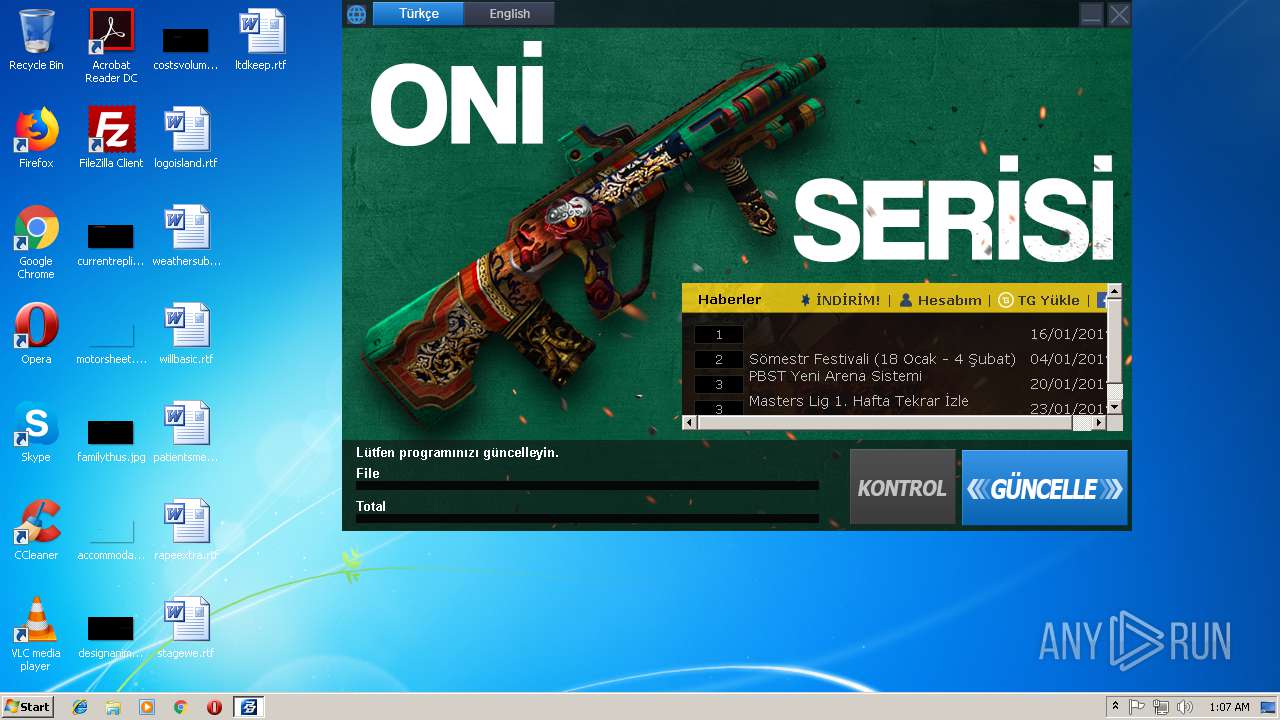Show hidden system tray icons
The height and width of the screenshot is (720, 1280).
pyautogui.click(x=1115, y=707)
